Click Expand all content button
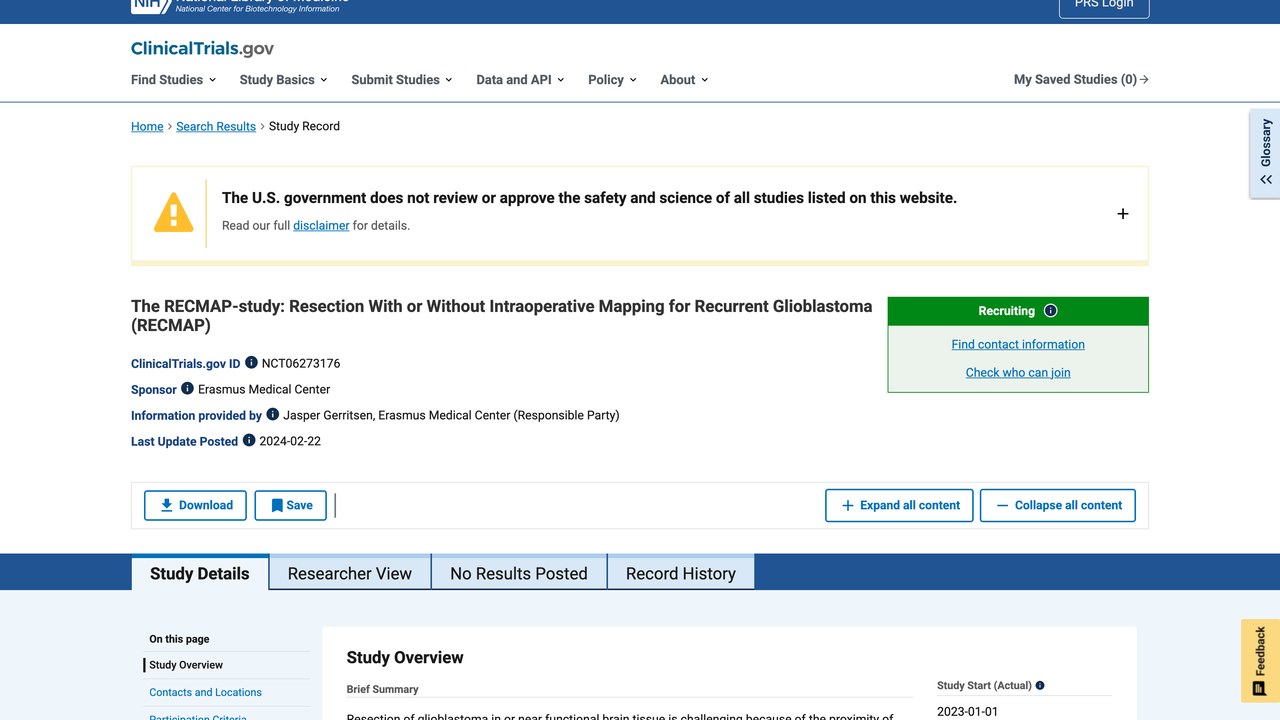Viewport: 1280px width, 720px height. [899, 505]
